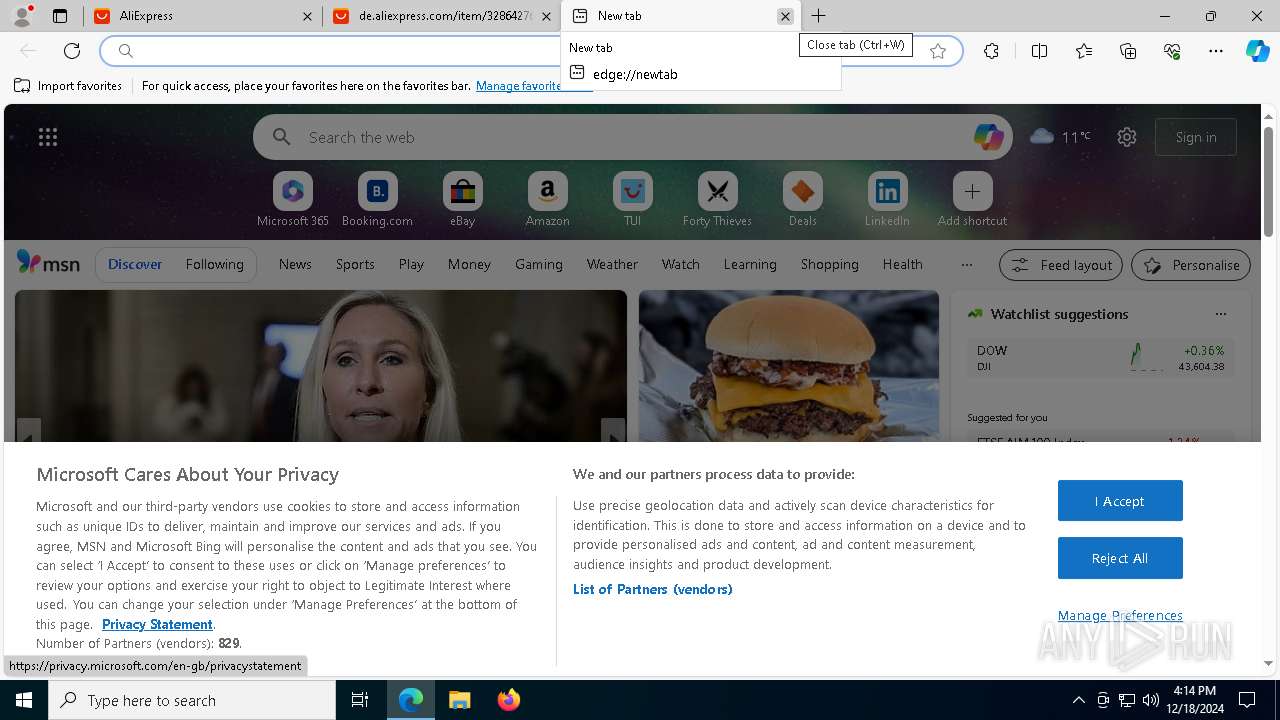Open the Favorites hub
Viewport: 1280px width, 720px height.
click(1084, 51)
